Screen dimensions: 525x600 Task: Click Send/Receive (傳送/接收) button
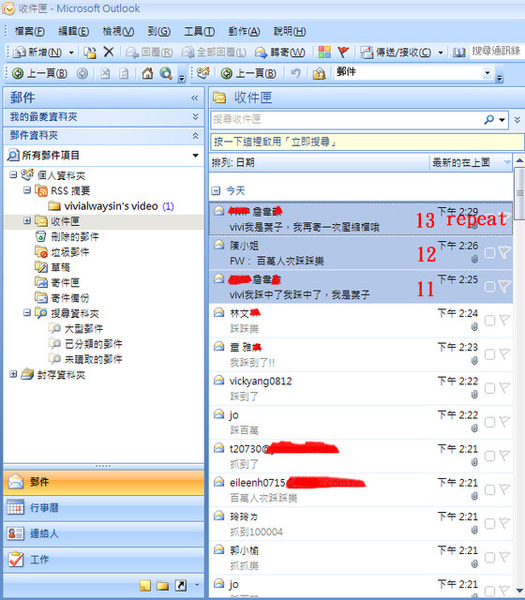[x=396, y=52]
